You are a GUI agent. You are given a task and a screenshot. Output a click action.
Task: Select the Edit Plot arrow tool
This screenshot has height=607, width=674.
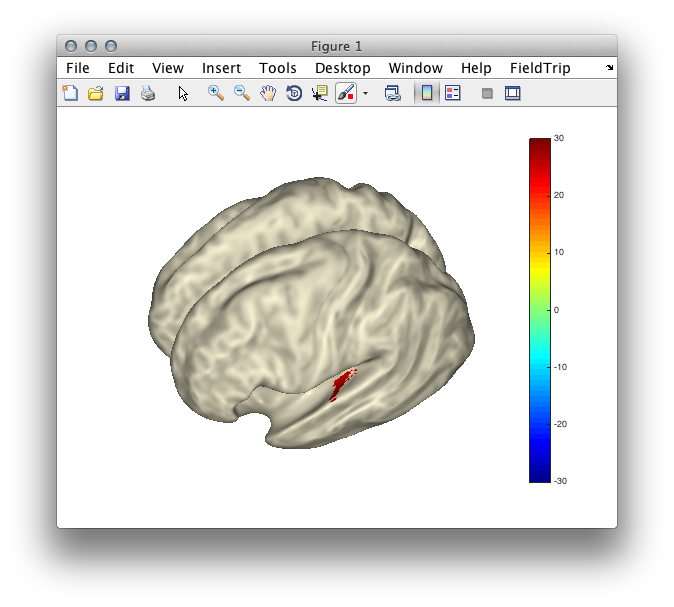[x=183, y=93]
